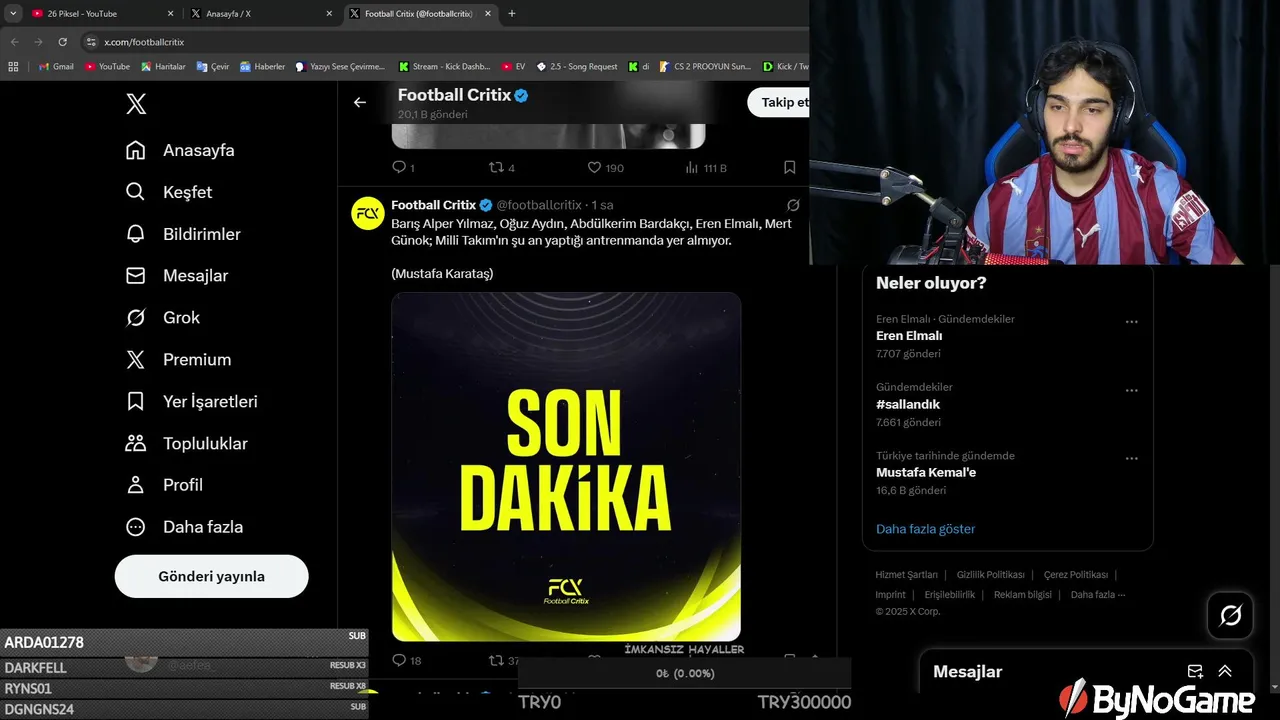The height and width of the screenshot is (720, 1280).
Task: Open Çerez Politikası footer link
Action: (1075, 575)
